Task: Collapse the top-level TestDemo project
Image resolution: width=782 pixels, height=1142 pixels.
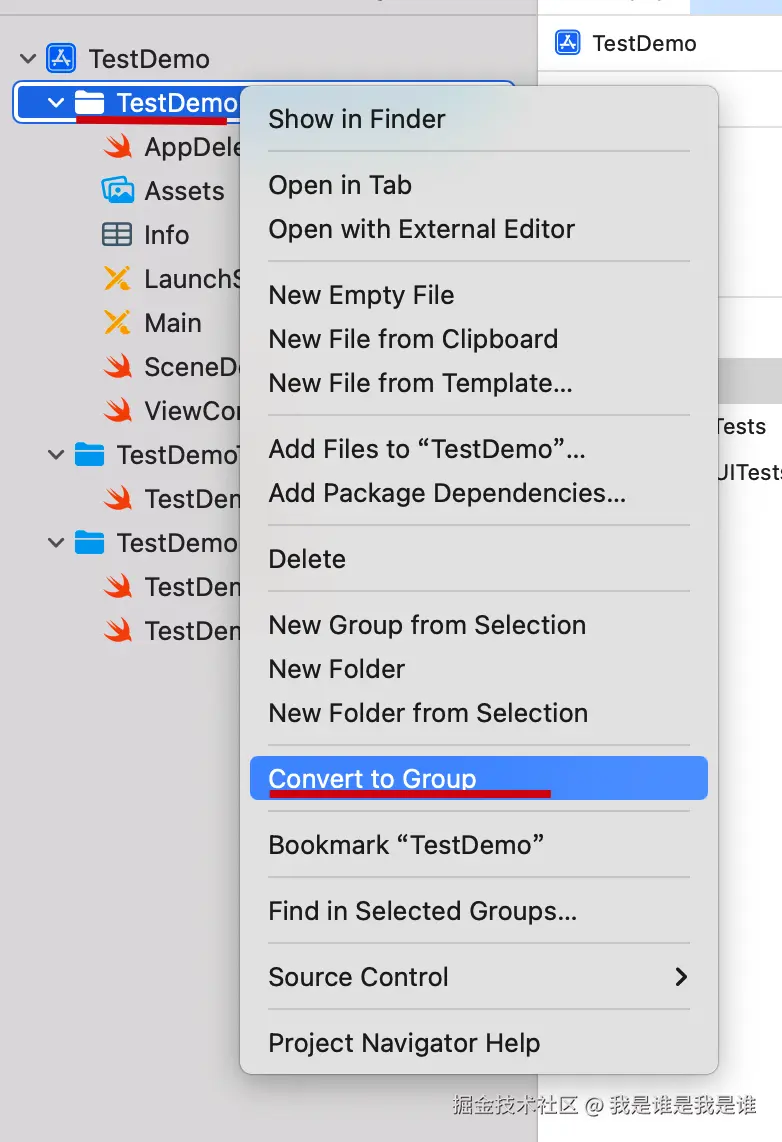Action: coord(28,58)
